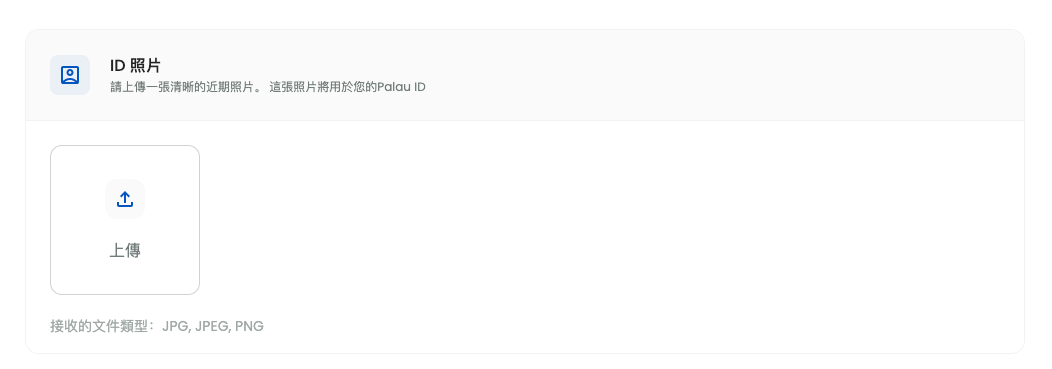
Task: Click the 這張照片將用於您的Palau ID sentence
Action: pos(348,87)
